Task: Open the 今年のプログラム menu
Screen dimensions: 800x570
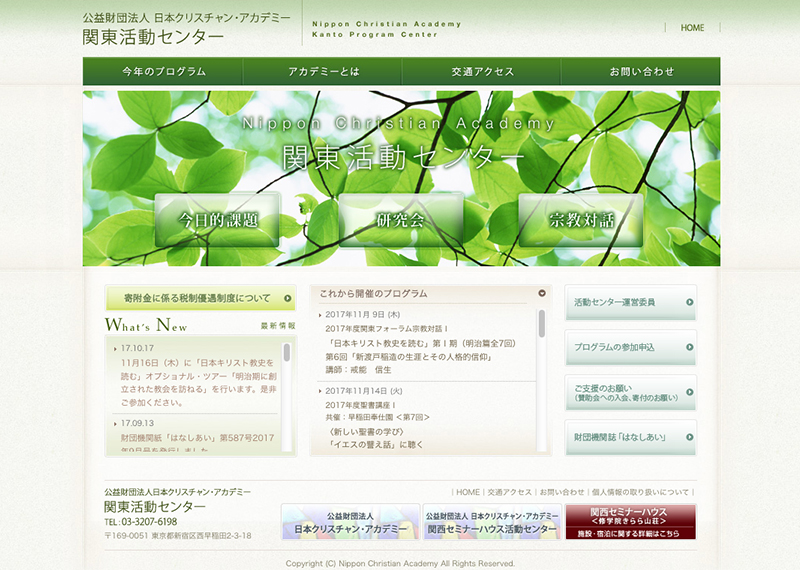Action: point(163,72)
